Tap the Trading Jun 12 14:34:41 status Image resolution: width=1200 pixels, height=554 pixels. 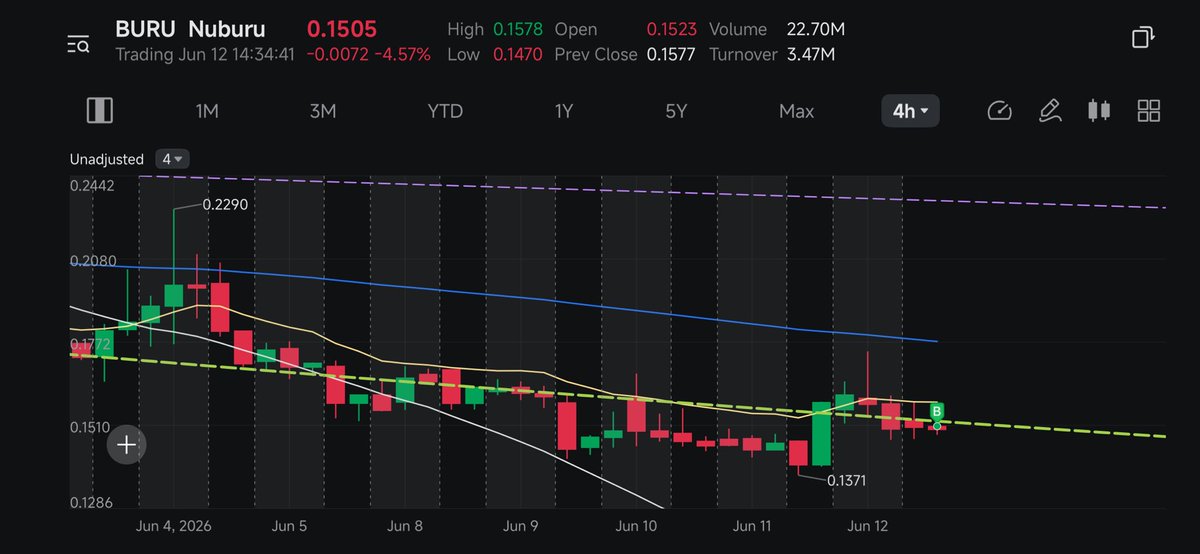pyautogui.click(x=204, y=54)
